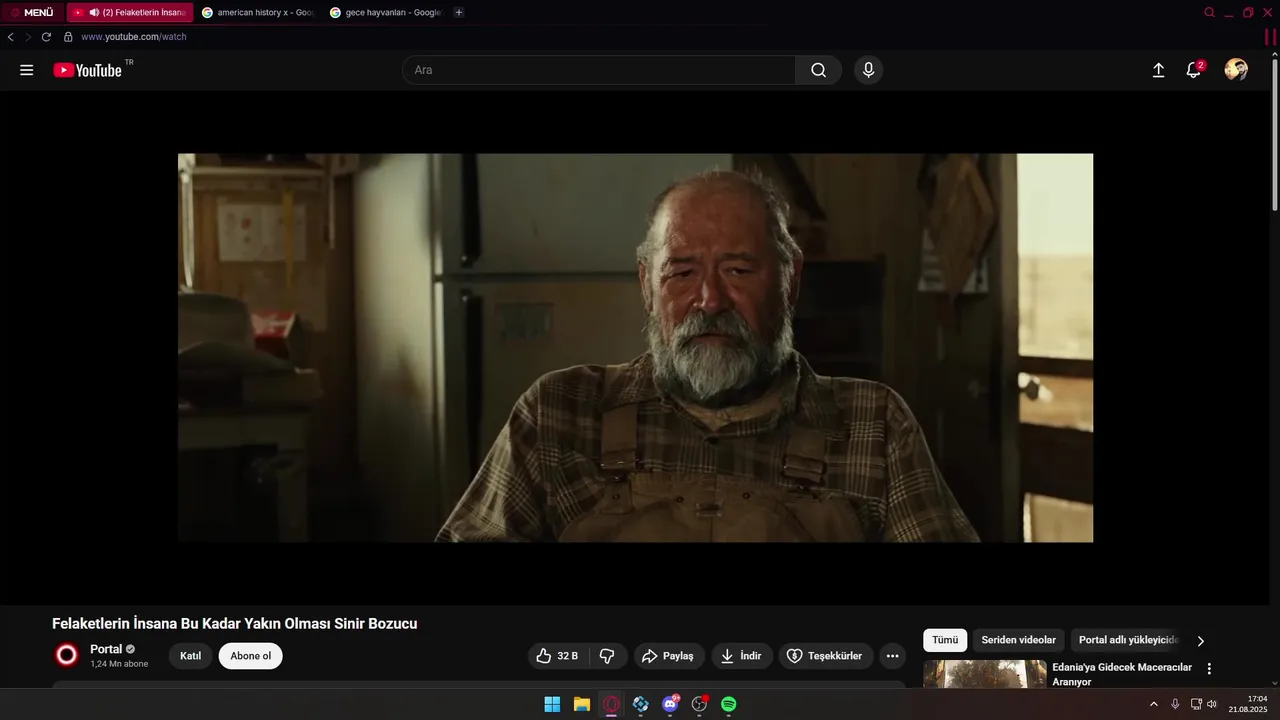Click the video player frame

coord(635,348)
